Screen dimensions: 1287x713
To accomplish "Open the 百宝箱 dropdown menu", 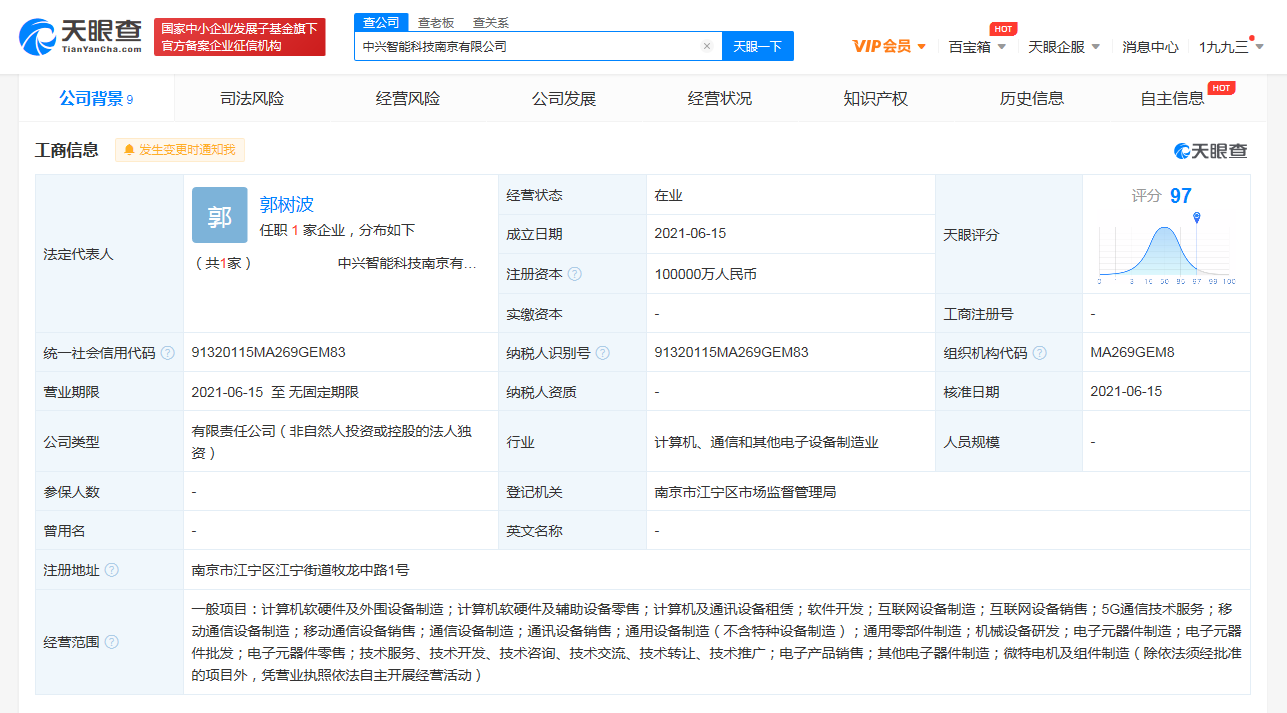I will click(x=977, y=47).
